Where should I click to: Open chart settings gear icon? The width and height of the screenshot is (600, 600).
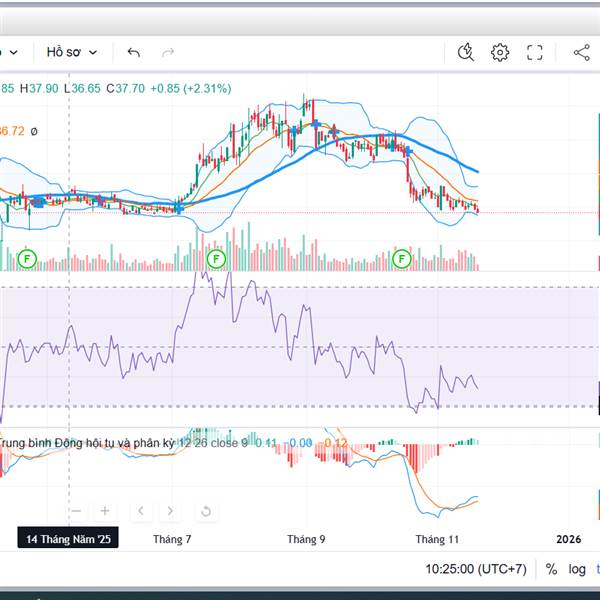pos(500,52)
